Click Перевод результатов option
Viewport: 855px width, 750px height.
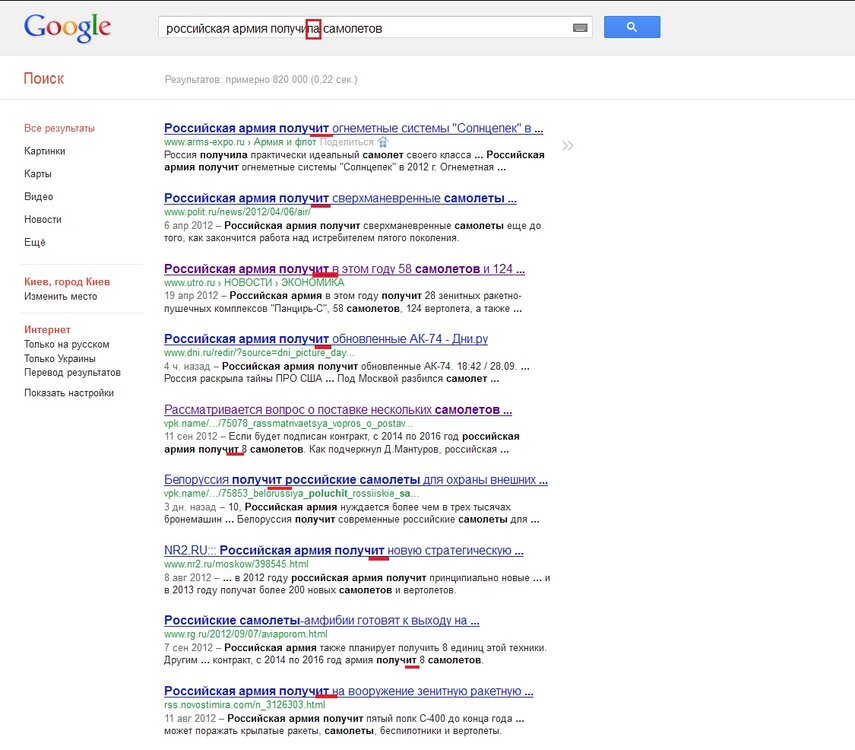pyautogui.click(x=73, y=373)
